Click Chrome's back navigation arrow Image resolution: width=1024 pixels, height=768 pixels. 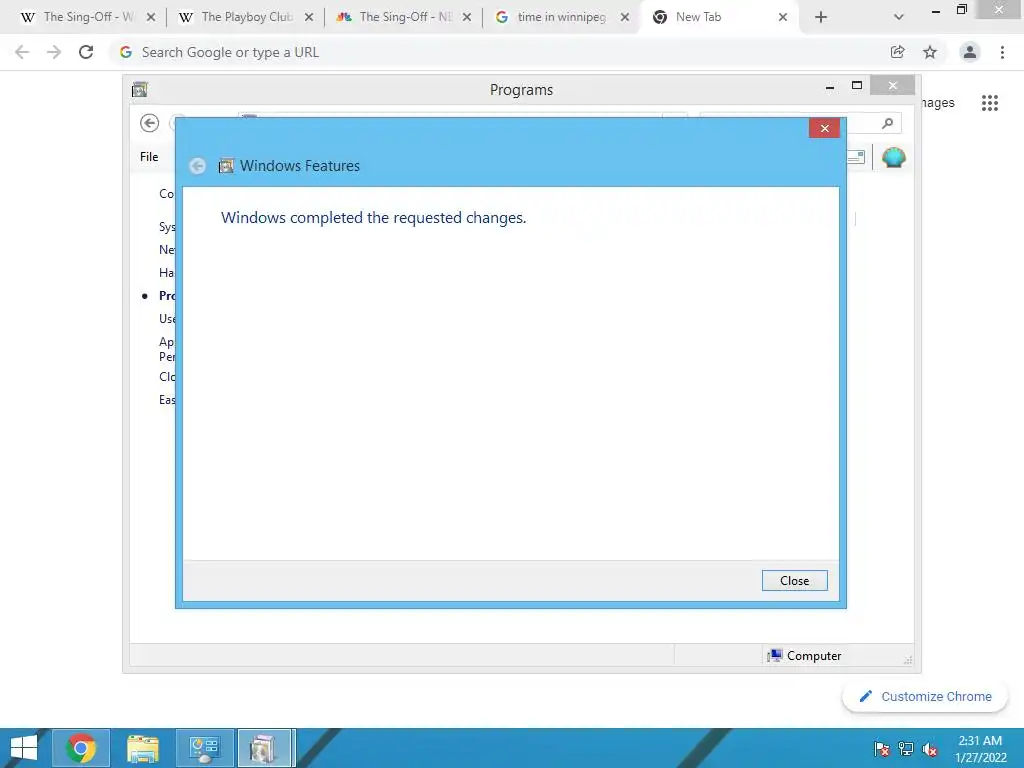point(22,52)
